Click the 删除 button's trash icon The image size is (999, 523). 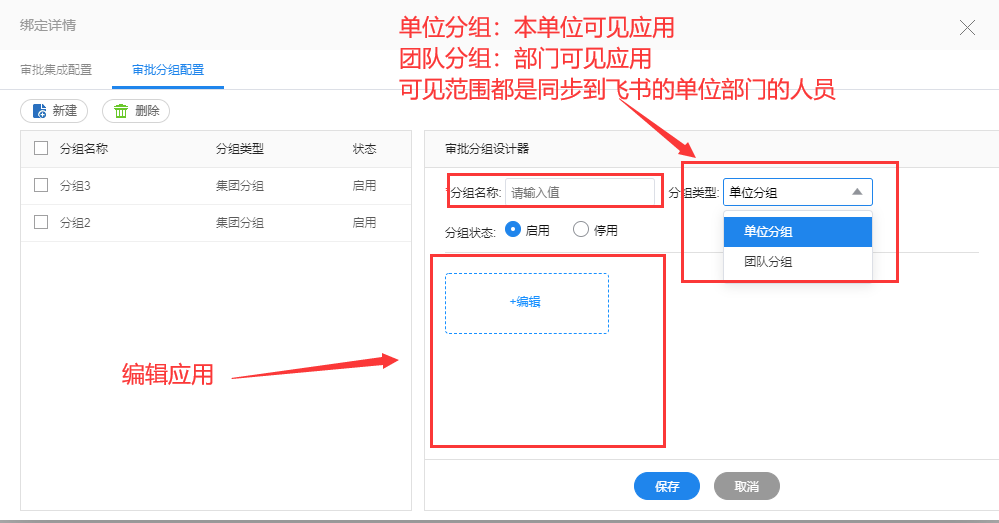pos(120,111)
